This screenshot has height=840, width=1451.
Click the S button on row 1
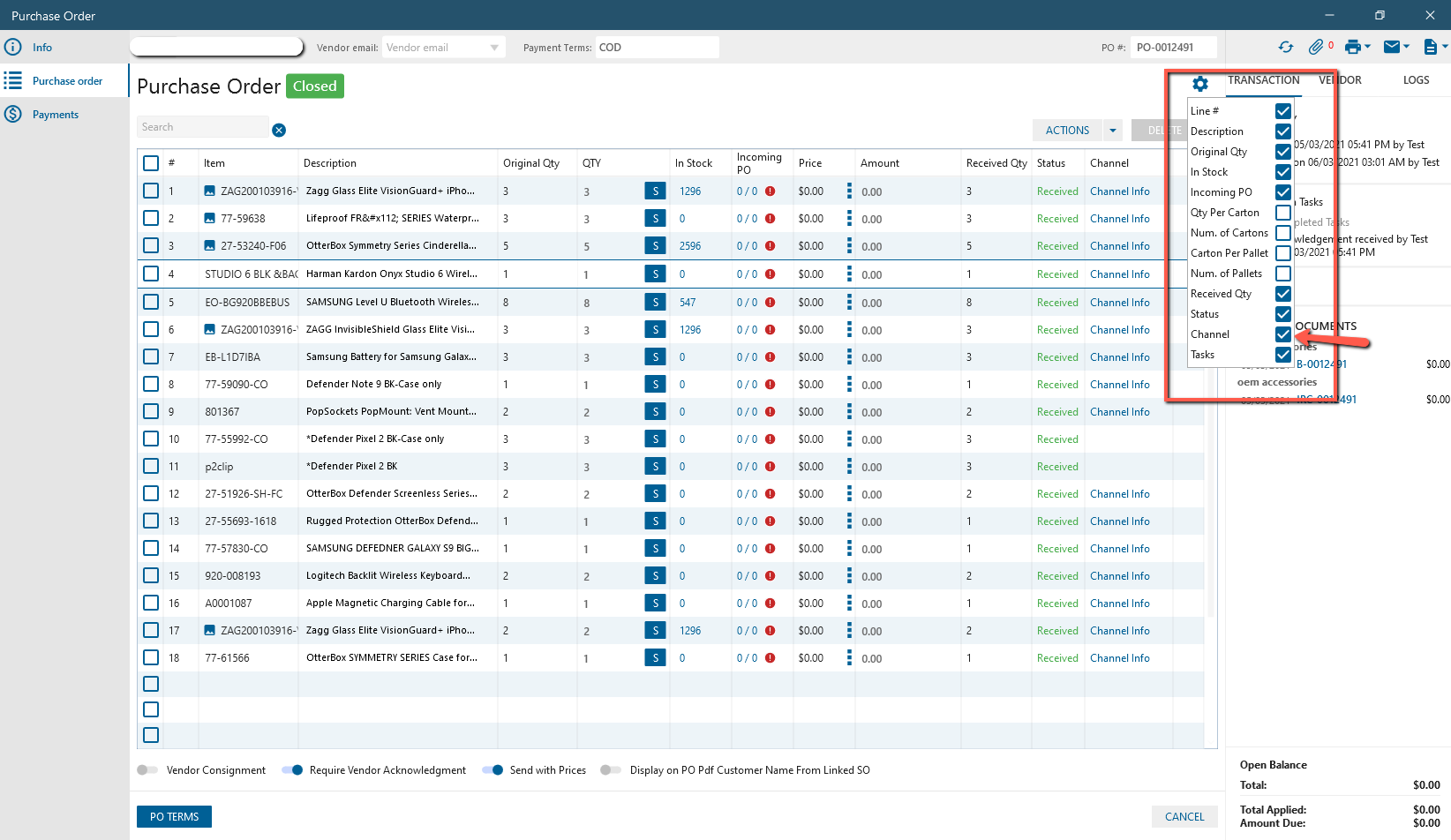pyautogui.click(x=655, y=191)
